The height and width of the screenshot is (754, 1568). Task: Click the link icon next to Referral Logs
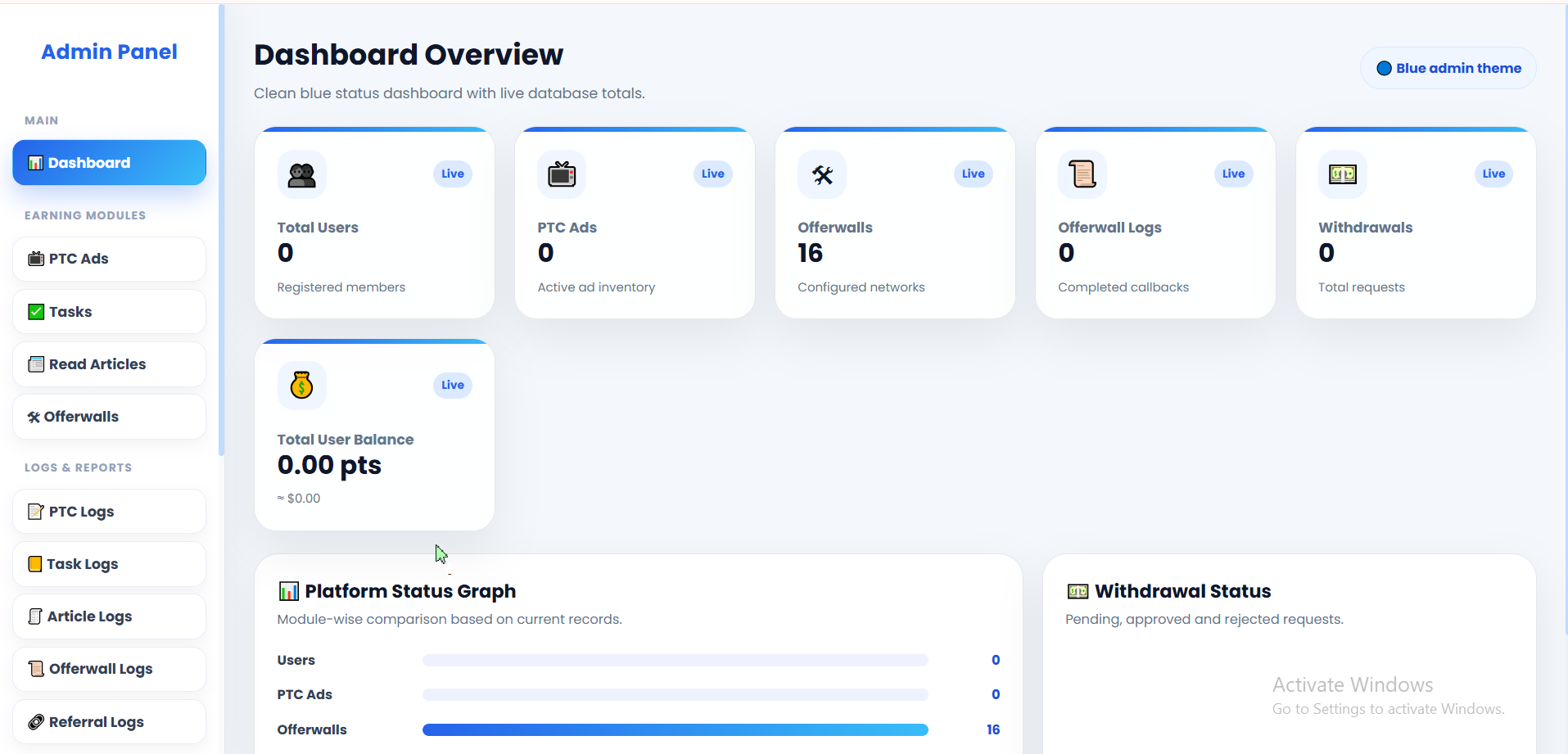pos(36,722)
